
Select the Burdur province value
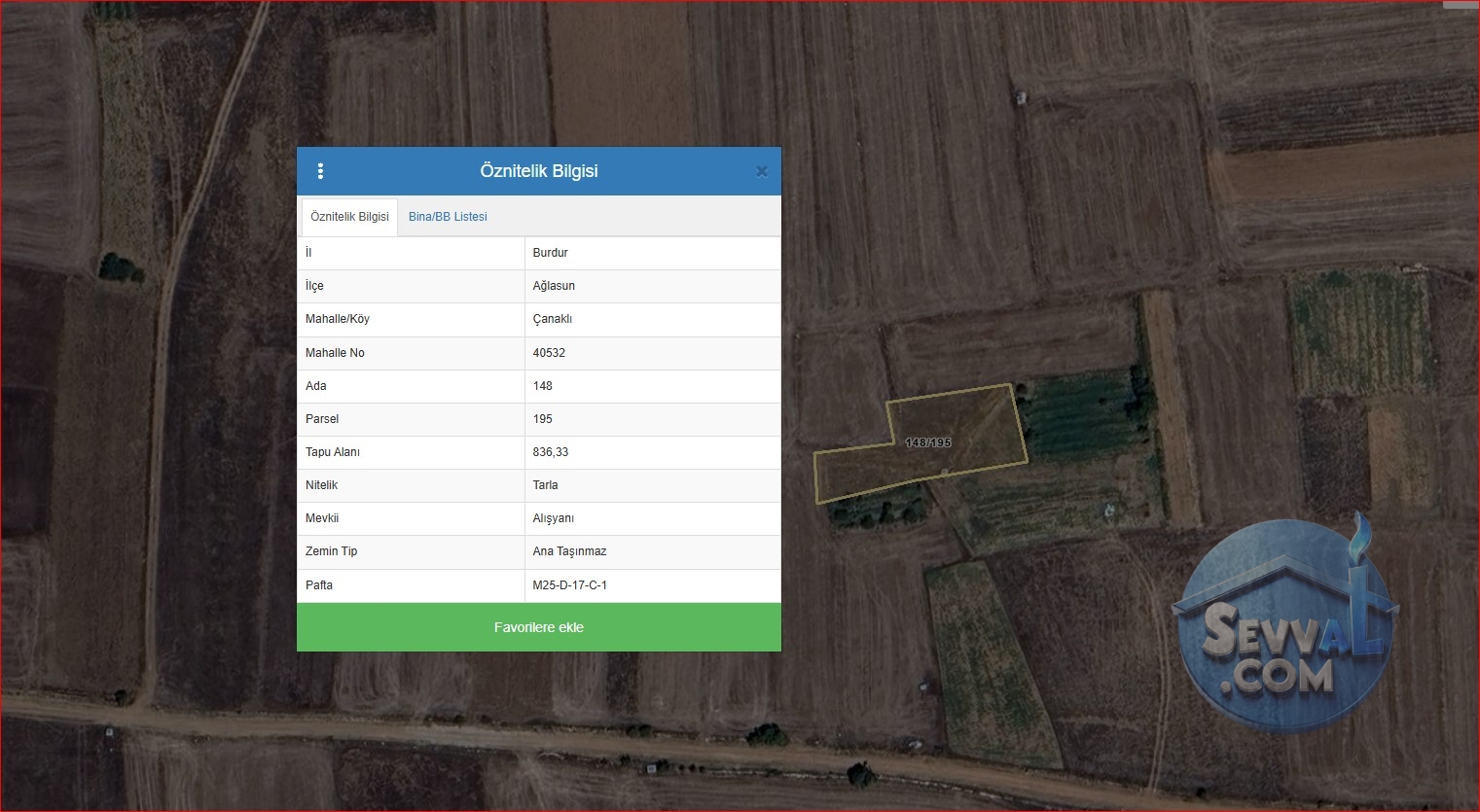550,253
